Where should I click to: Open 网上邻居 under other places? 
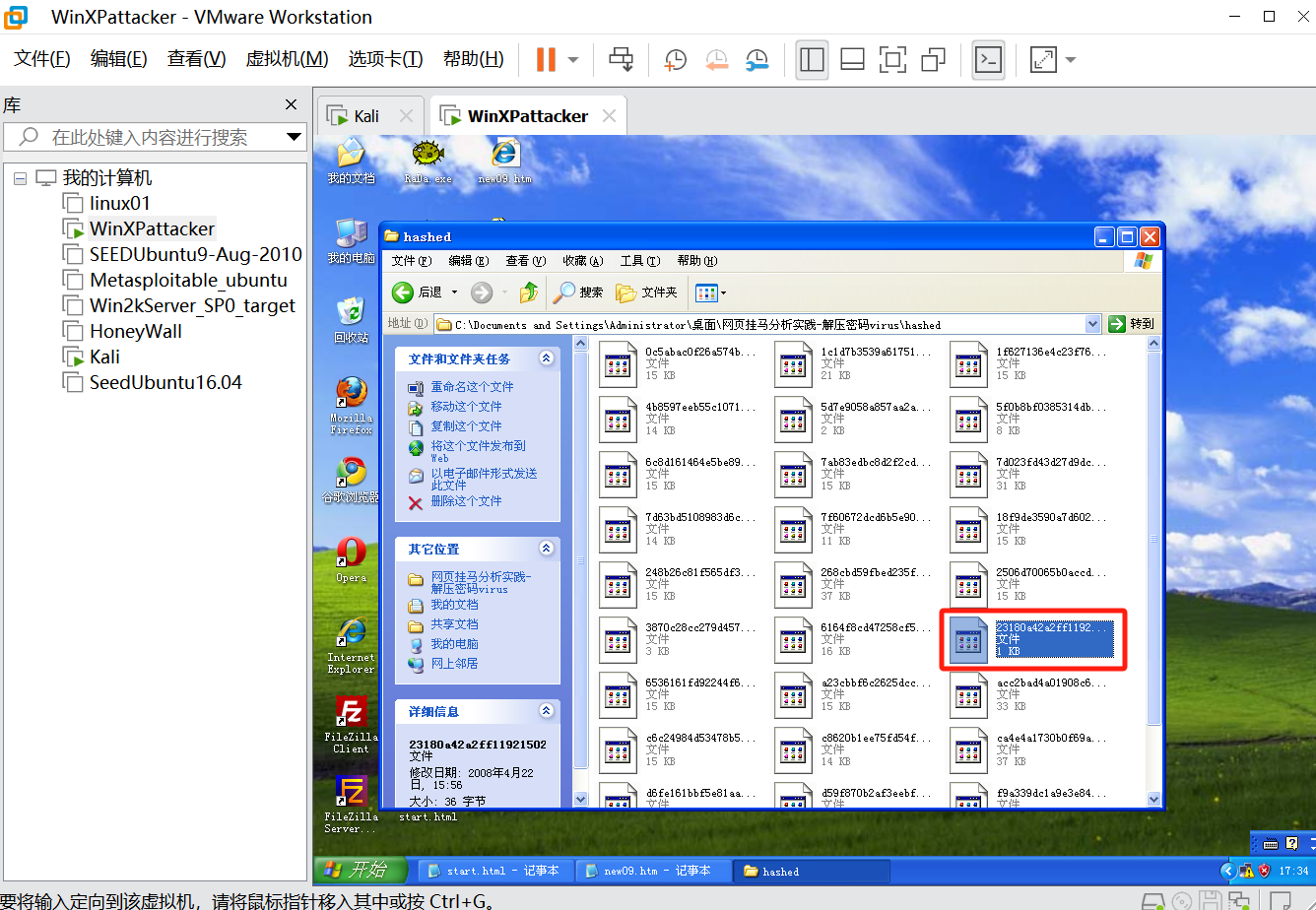(x=454, y=664)
